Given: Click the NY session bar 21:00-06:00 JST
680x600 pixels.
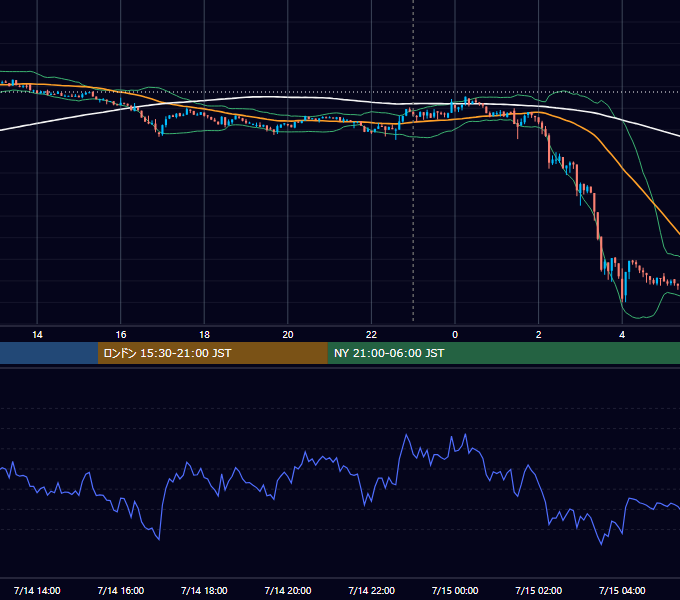Looking at the screenshot, I should [x=503, y=353].
